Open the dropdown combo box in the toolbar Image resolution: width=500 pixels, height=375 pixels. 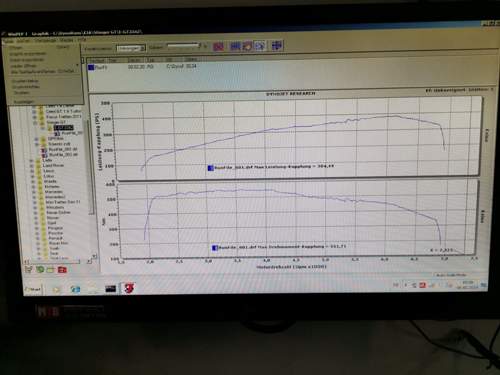tap(131, 49)
